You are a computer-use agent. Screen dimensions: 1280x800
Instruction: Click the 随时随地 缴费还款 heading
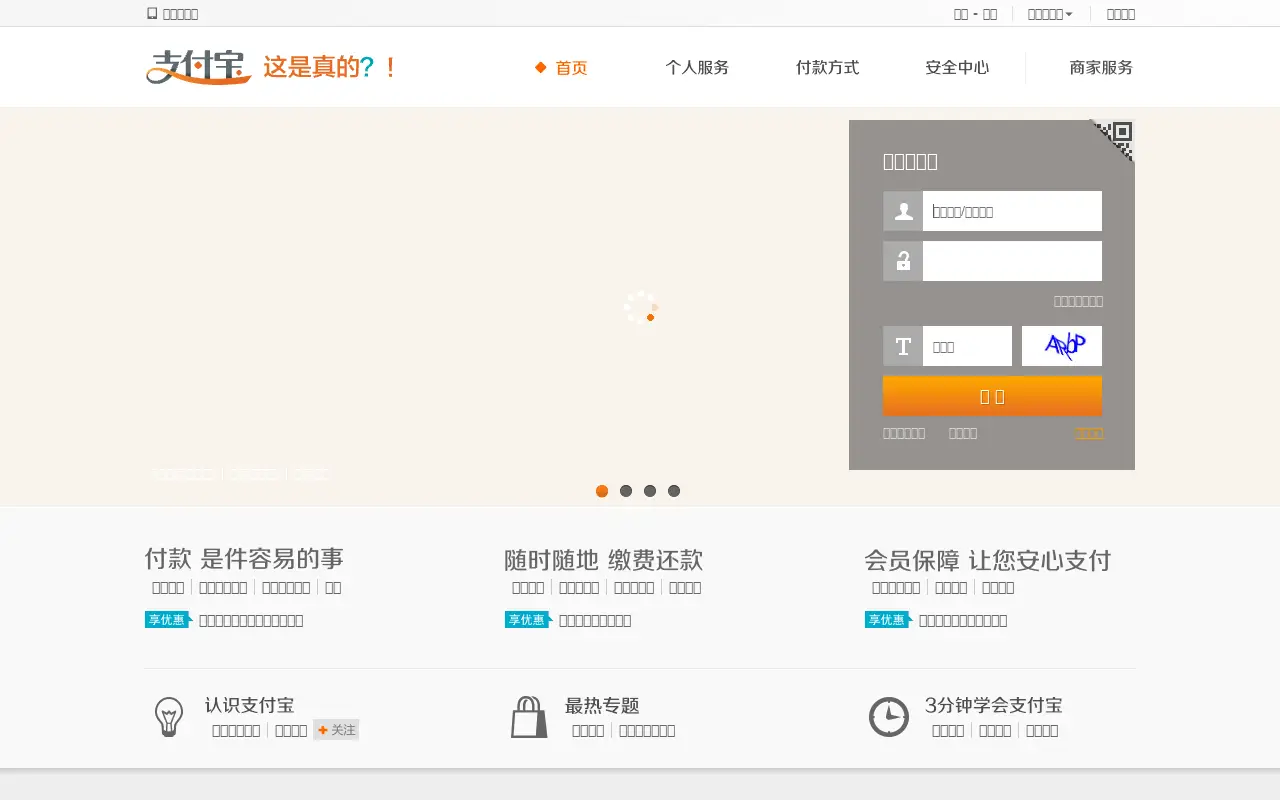pos(604,559)
